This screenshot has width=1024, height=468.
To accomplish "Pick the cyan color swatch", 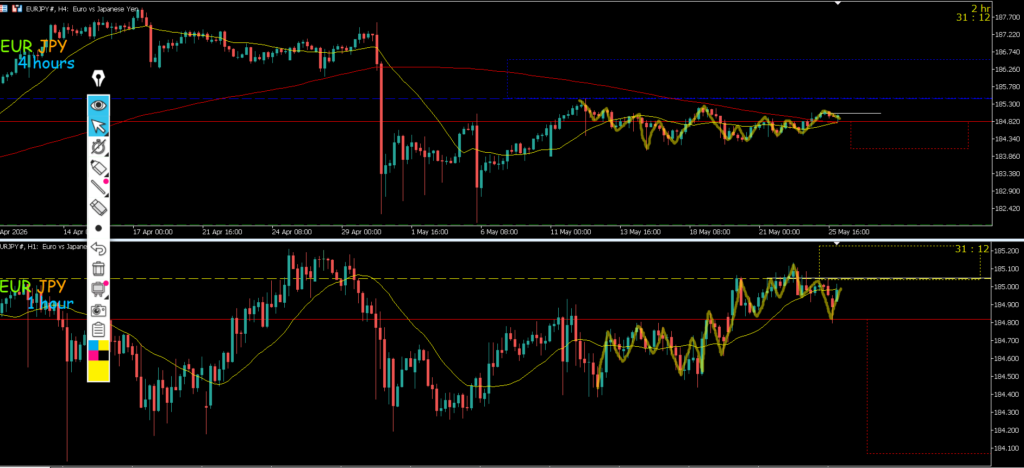I will pyautogui.click(x=93, y=345).
